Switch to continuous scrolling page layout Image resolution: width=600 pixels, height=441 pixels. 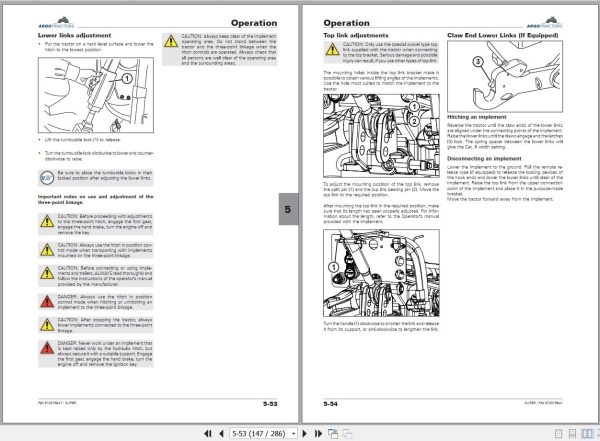pos(572,434)
